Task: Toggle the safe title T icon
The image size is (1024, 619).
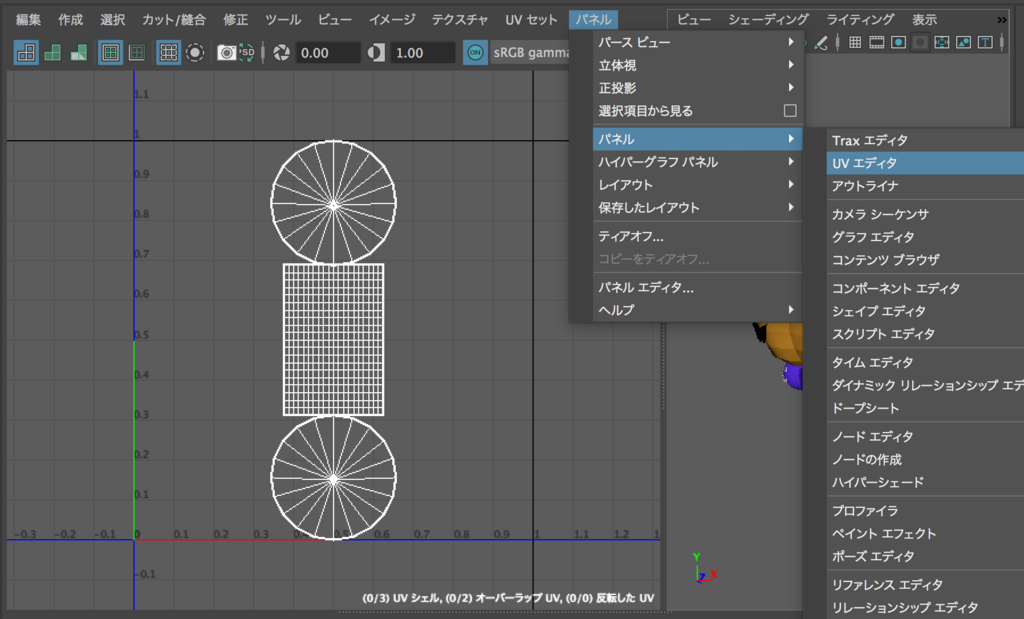Action: tap(985, 42)
